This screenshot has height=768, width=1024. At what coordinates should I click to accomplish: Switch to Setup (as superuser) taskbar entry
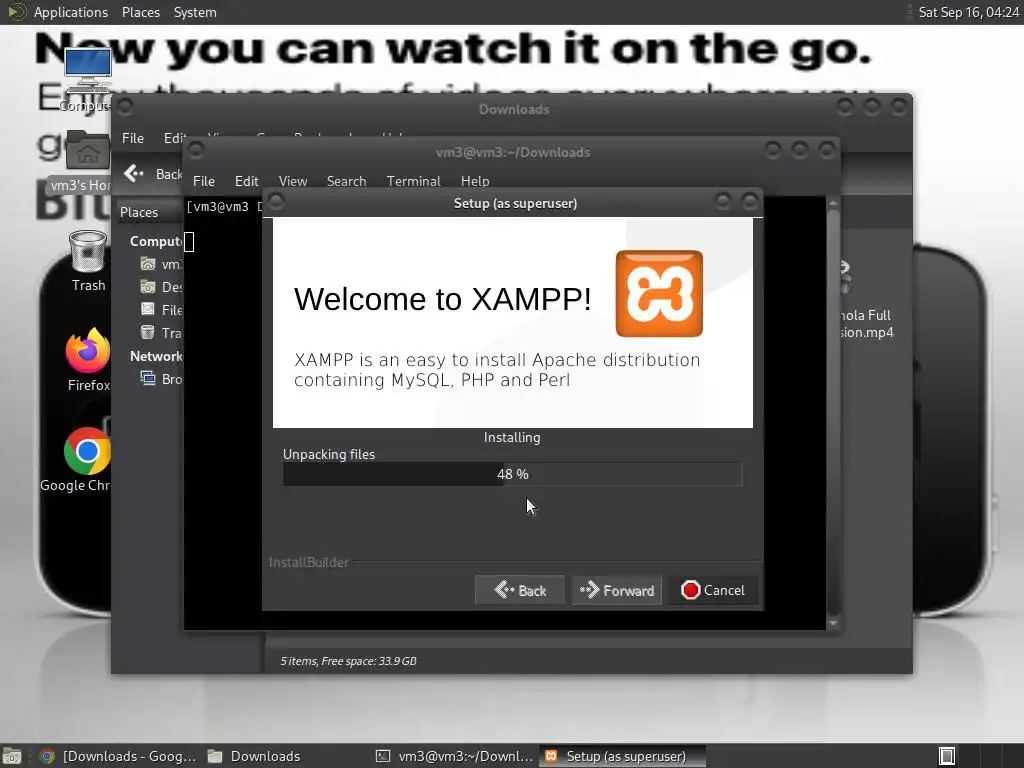tap(623, 756)
